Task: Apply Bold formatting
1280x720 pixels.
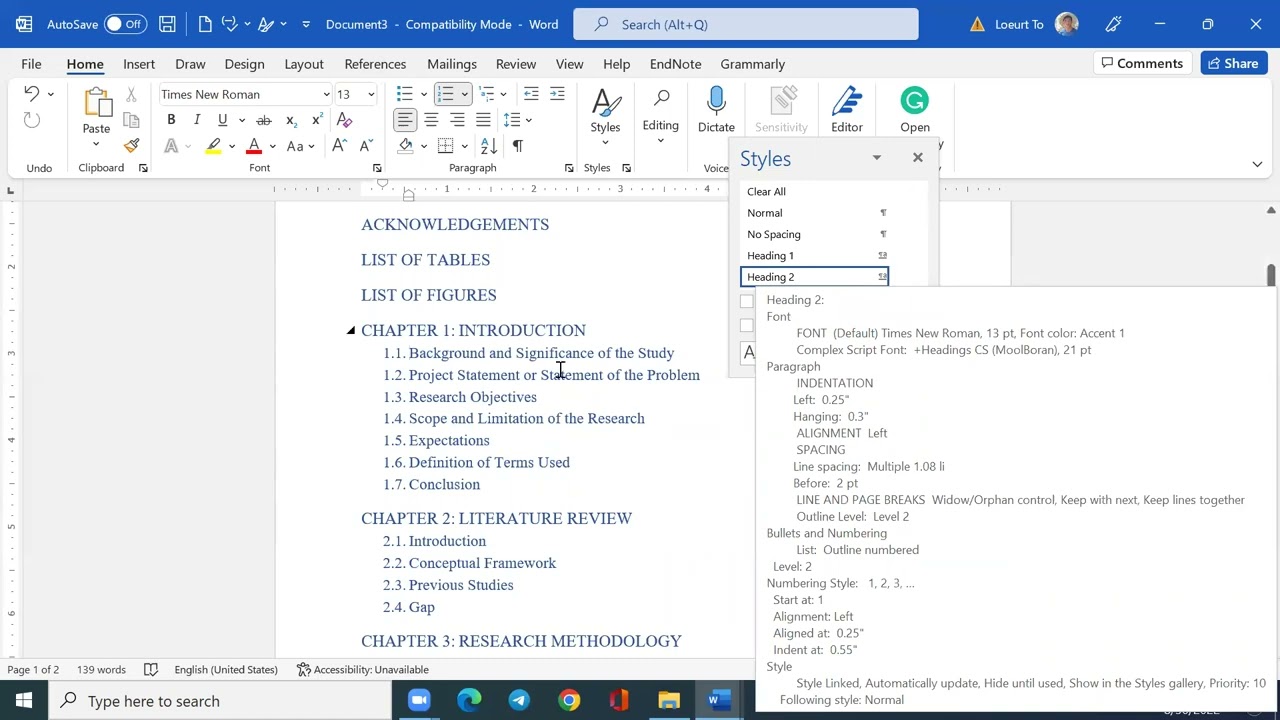Action: click(171, 120)
